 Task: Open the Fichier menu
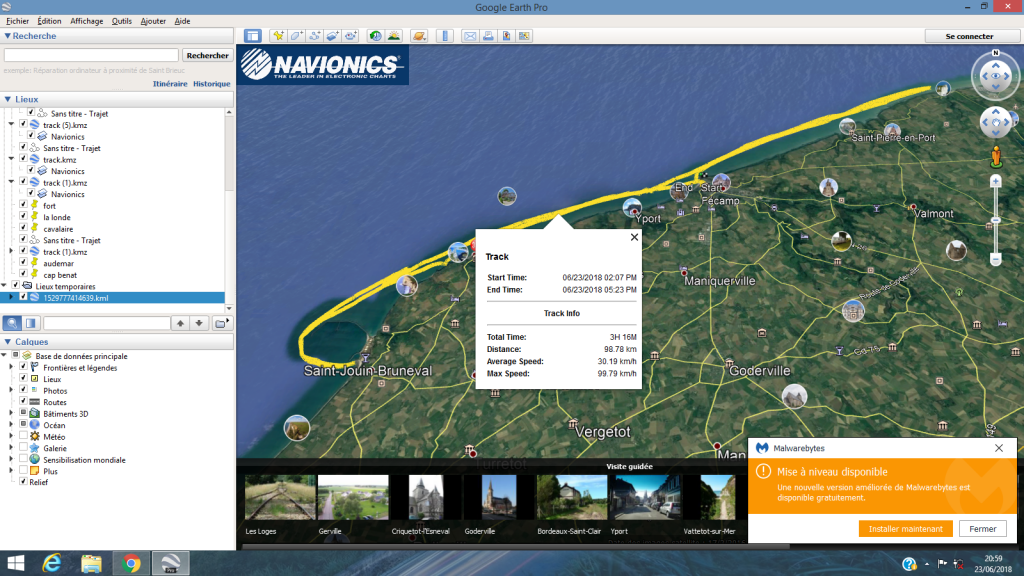click(x=18, y=21)
